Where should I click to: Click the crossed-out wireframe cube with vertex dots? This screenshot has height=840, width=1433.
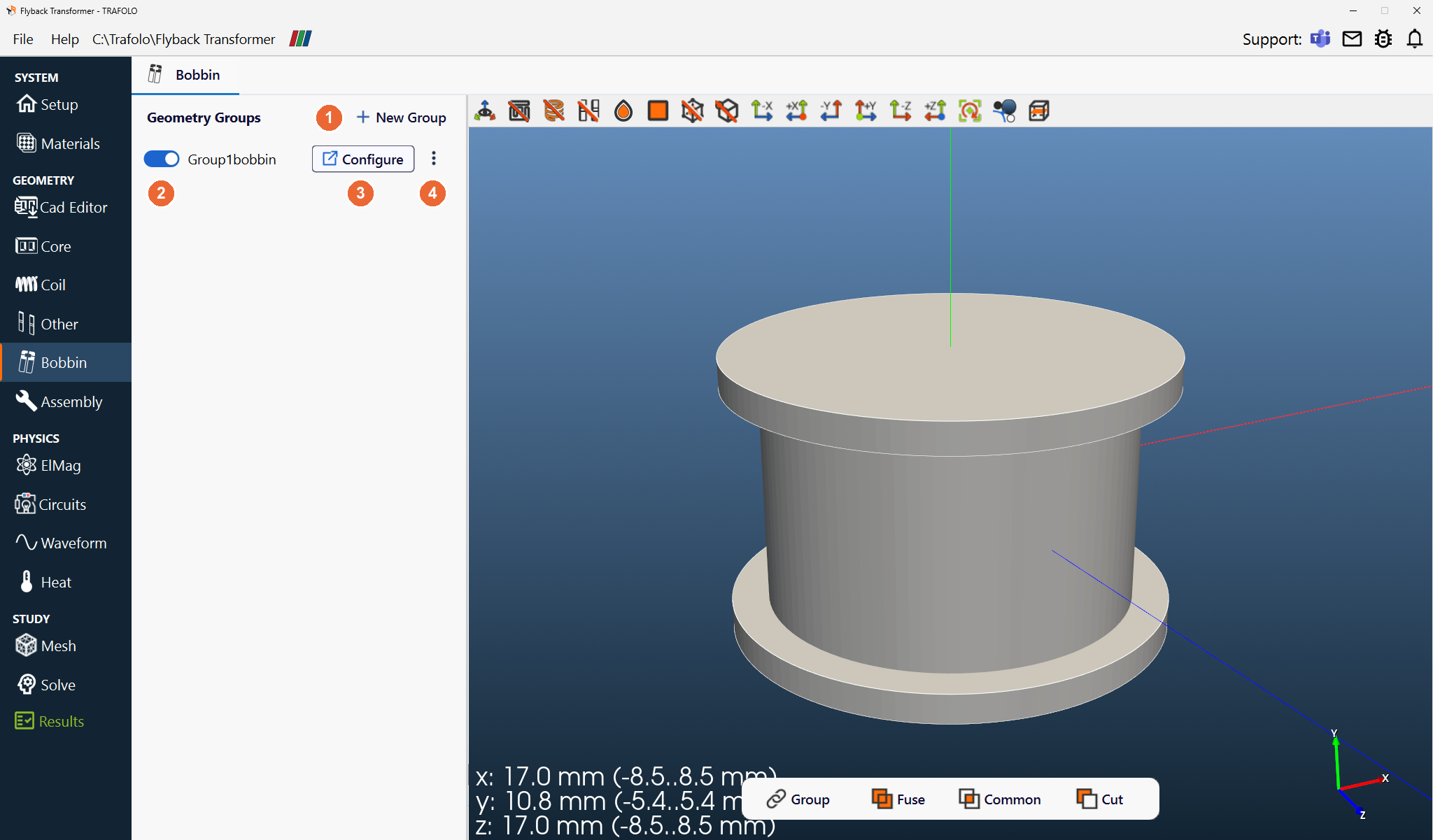pos(693,111)
